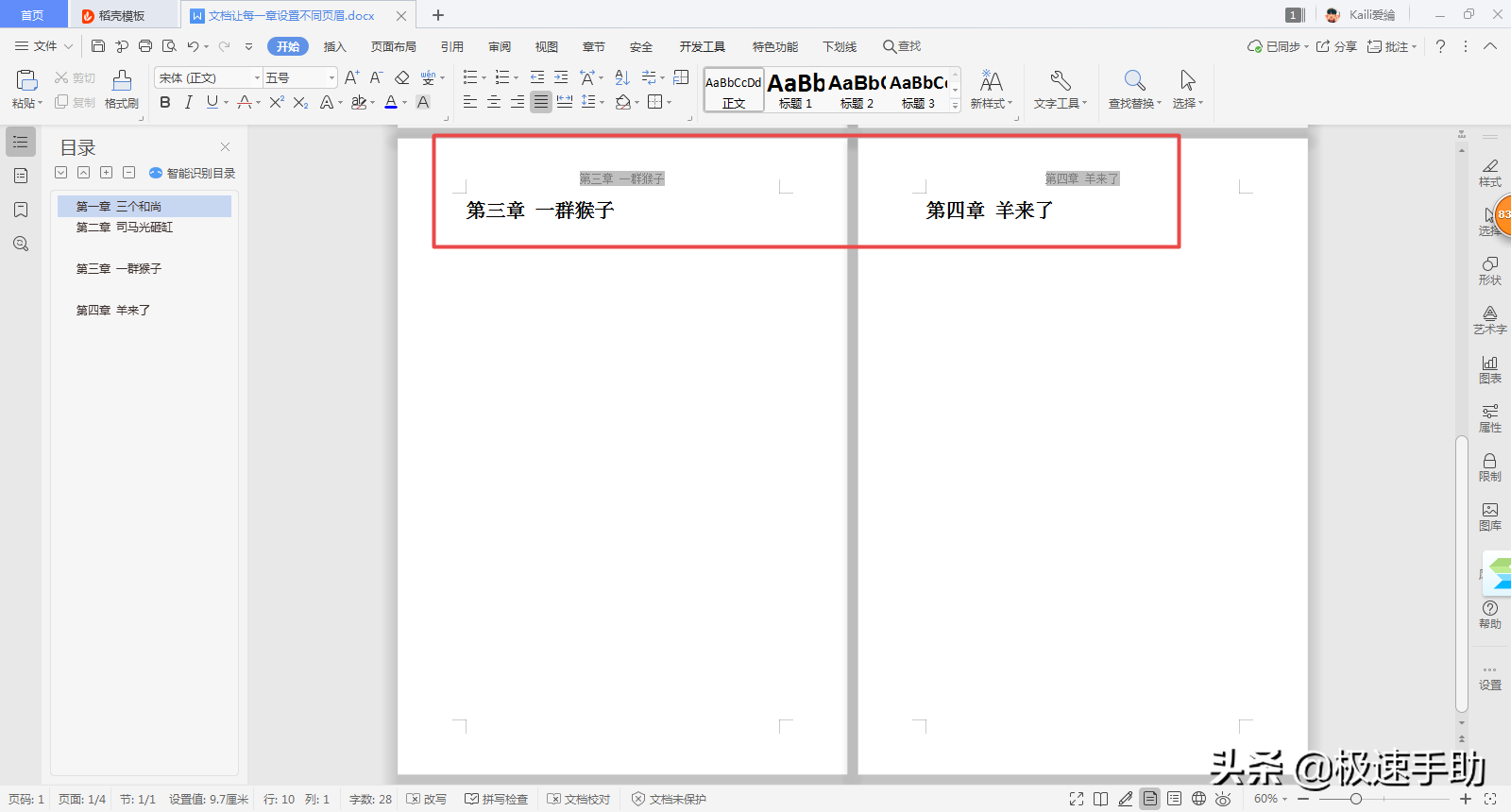Open the 章节 ribbon tab
Image resolution: width=1511 pixels, height=812 pixels.
(594, 46)
